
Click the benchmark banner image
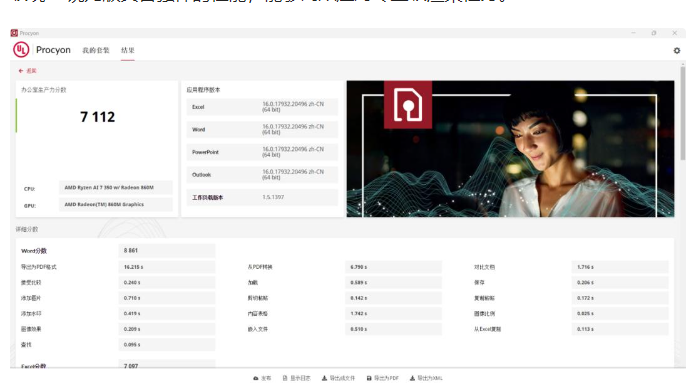coord(510,149)
